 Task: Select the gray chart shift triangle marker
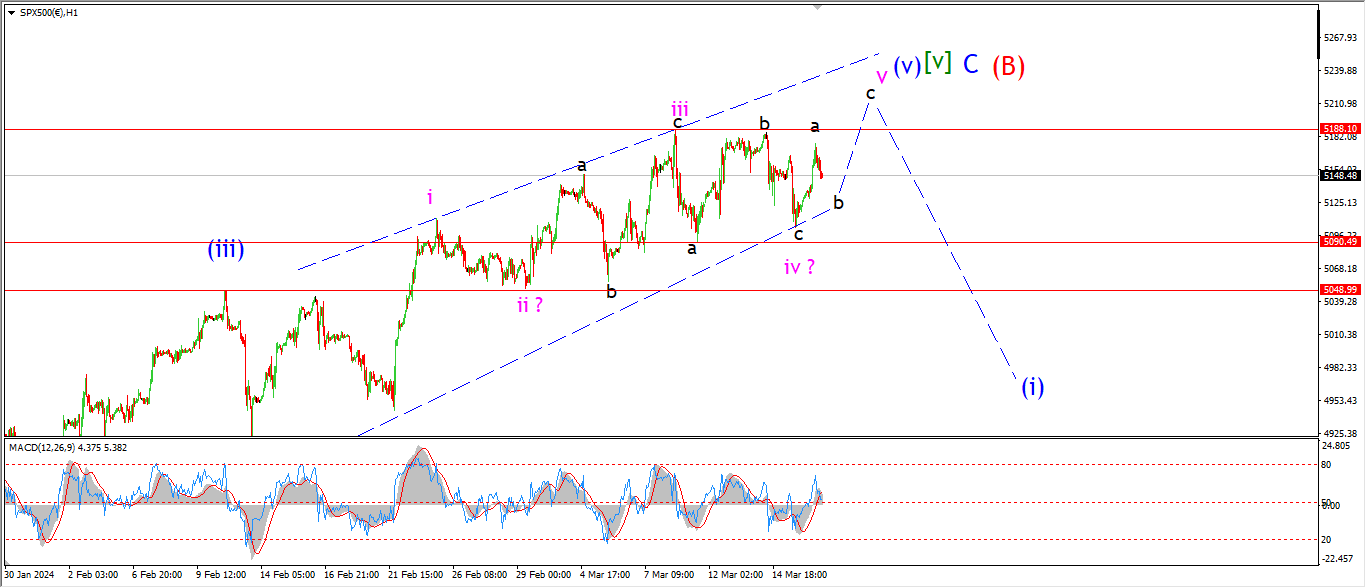point(818,7)
